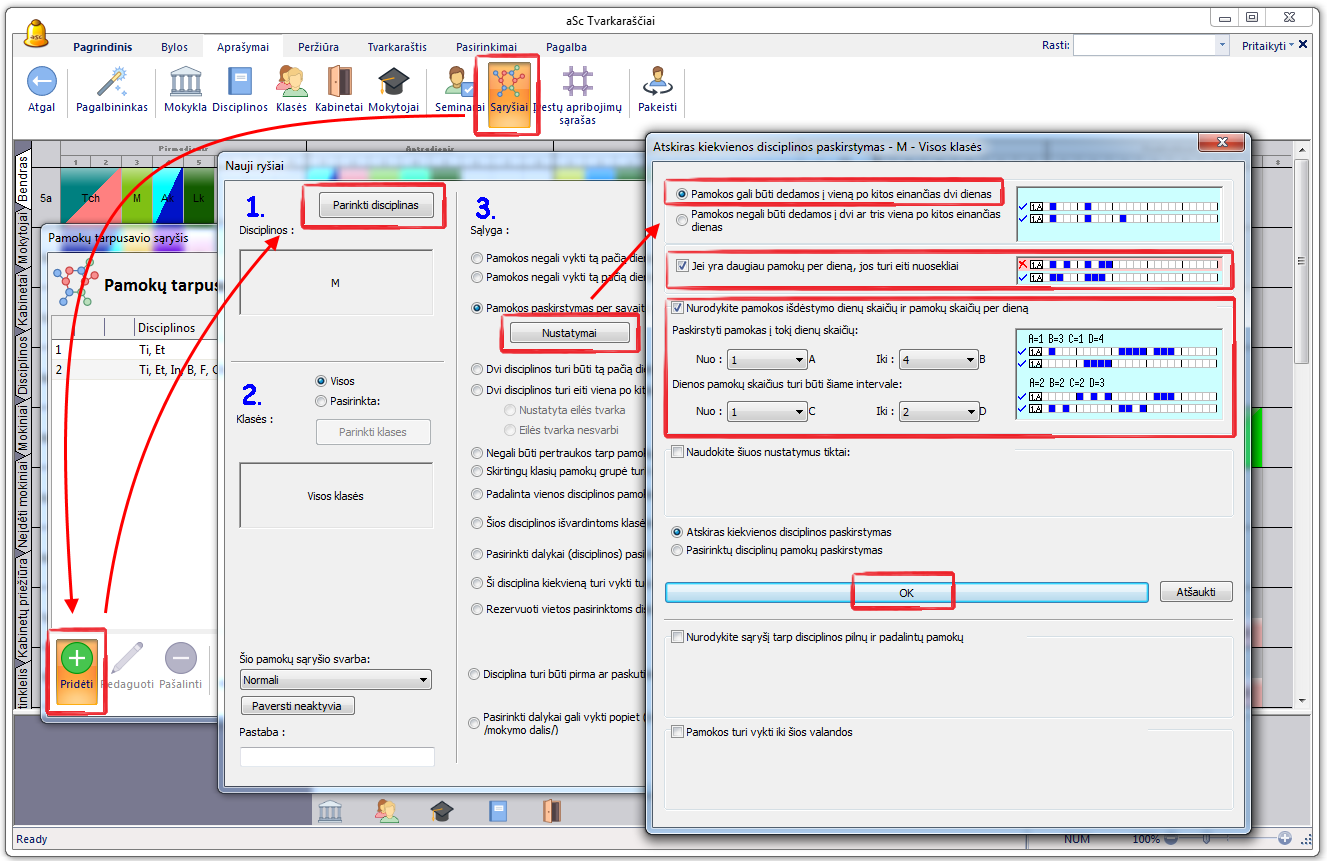
Task: Open the Peržiūra ribbon tab
Action: coord(318,47)
